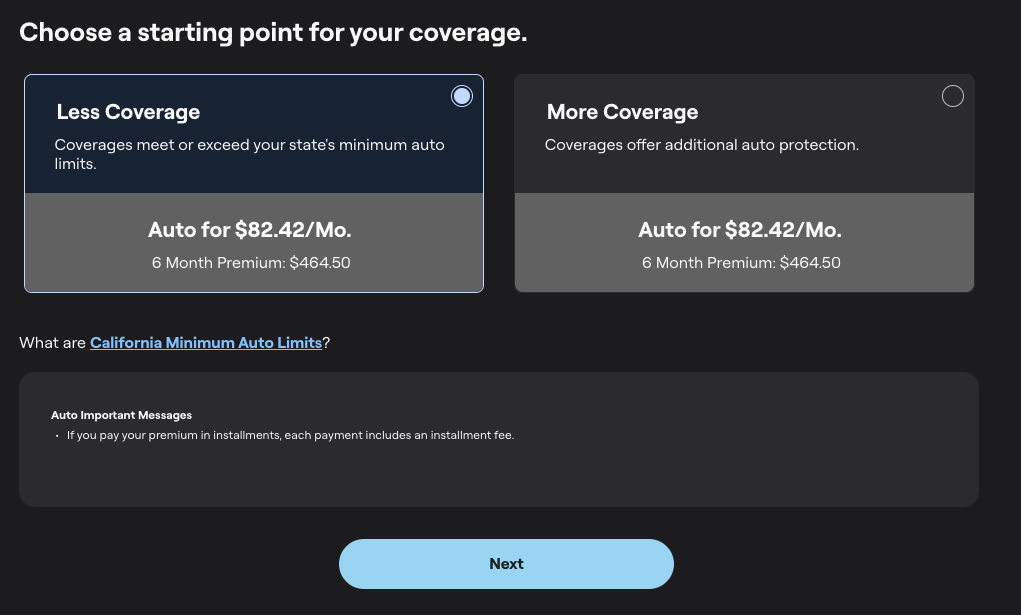Click the Auto Important Messages heading
1021x615 pixels.
click(x=121, y=415)
